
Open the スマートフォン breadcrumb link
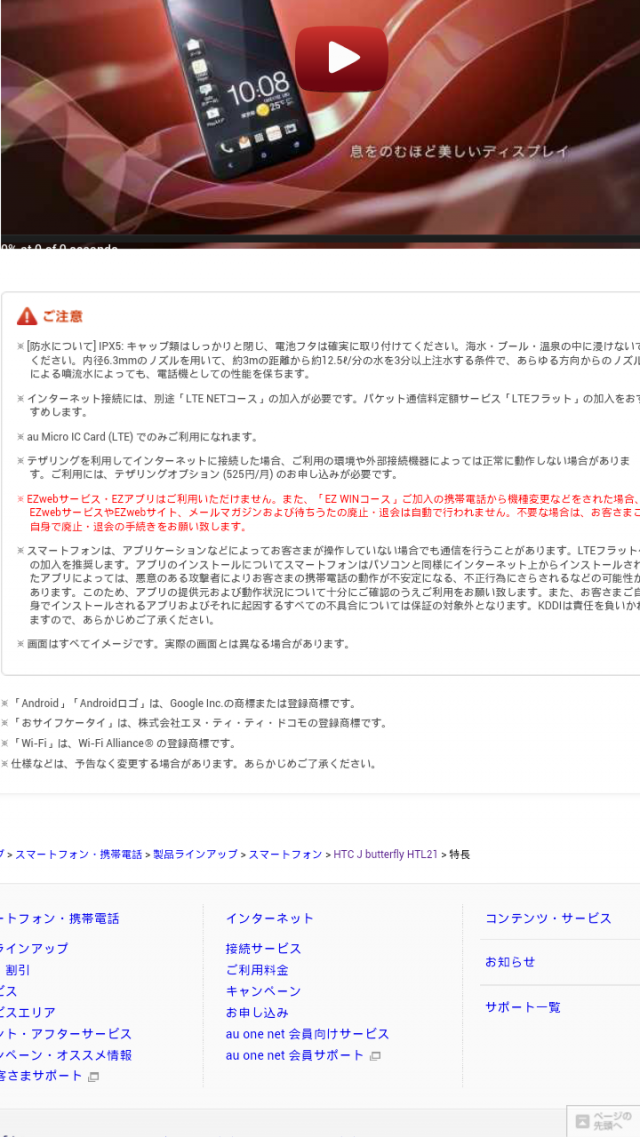click(x=285, y=854)
